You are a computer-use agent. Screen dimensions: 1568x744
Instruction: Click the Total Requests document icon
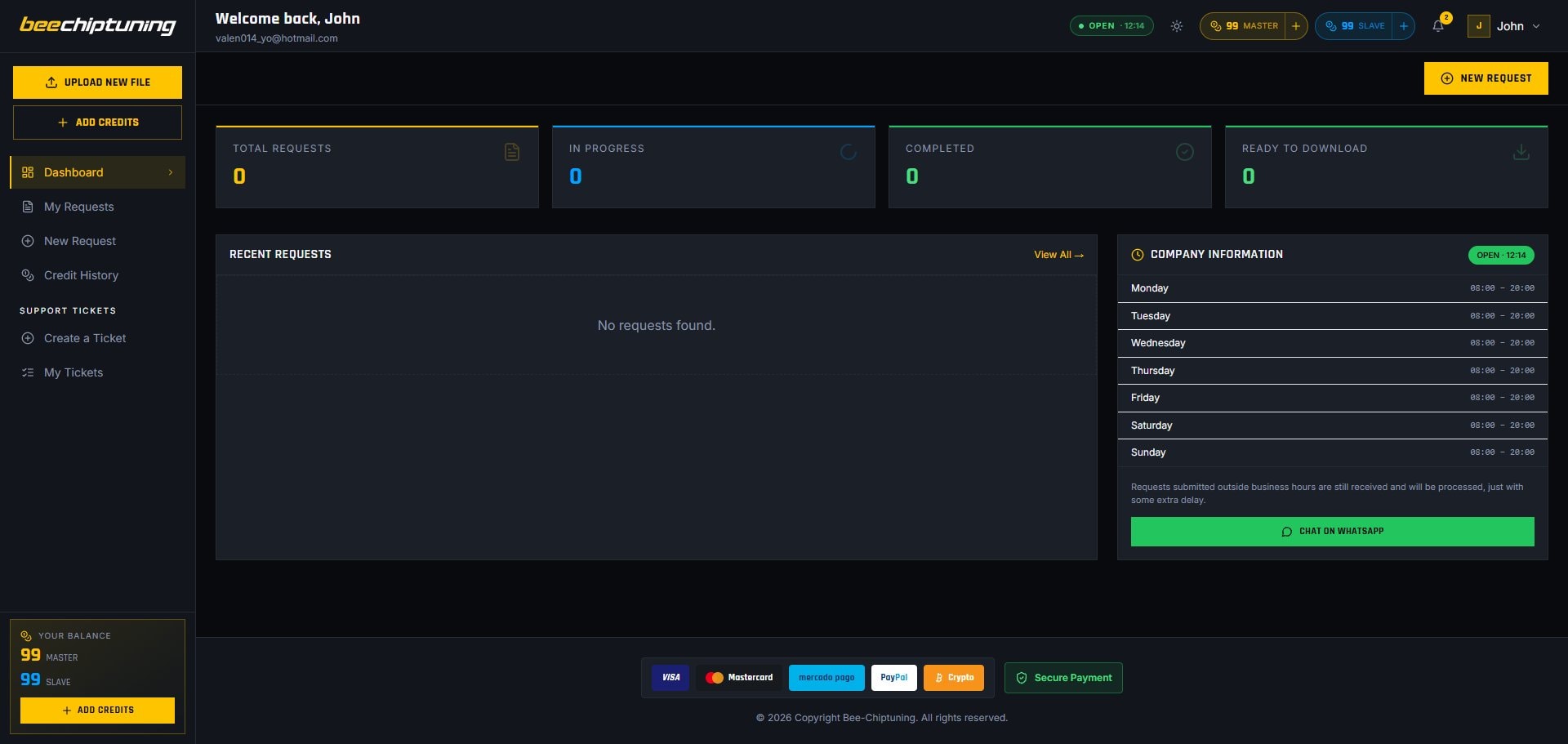512,152
